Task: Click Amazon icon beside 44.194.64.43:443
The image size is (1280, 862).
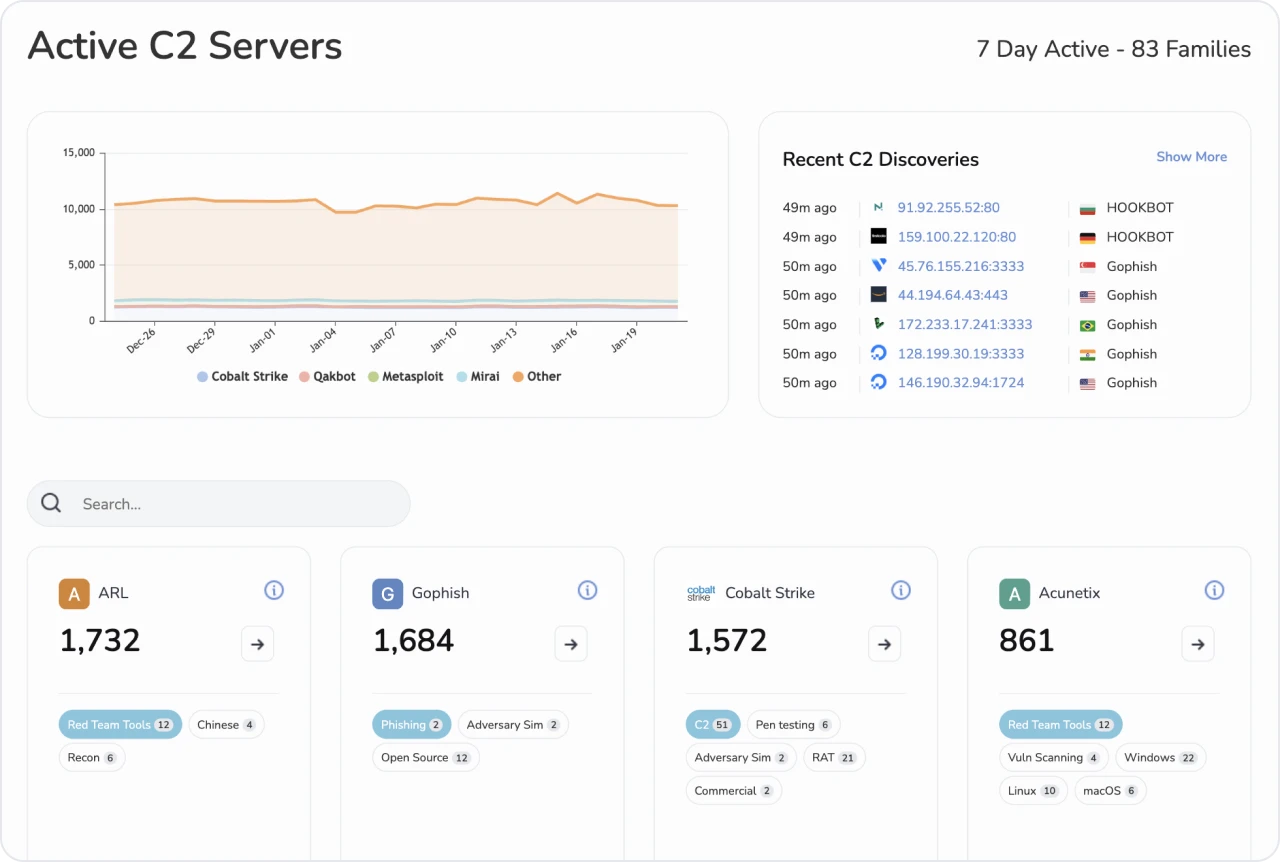Action: tap(878, 295)
